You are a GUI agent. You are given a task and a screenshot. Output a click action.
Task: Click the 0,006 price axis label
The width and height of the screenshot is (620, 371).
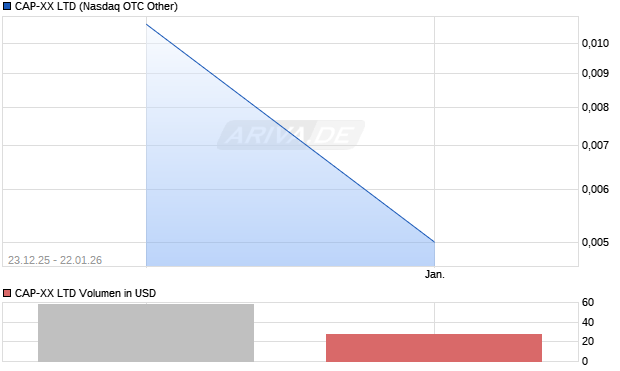595,189
